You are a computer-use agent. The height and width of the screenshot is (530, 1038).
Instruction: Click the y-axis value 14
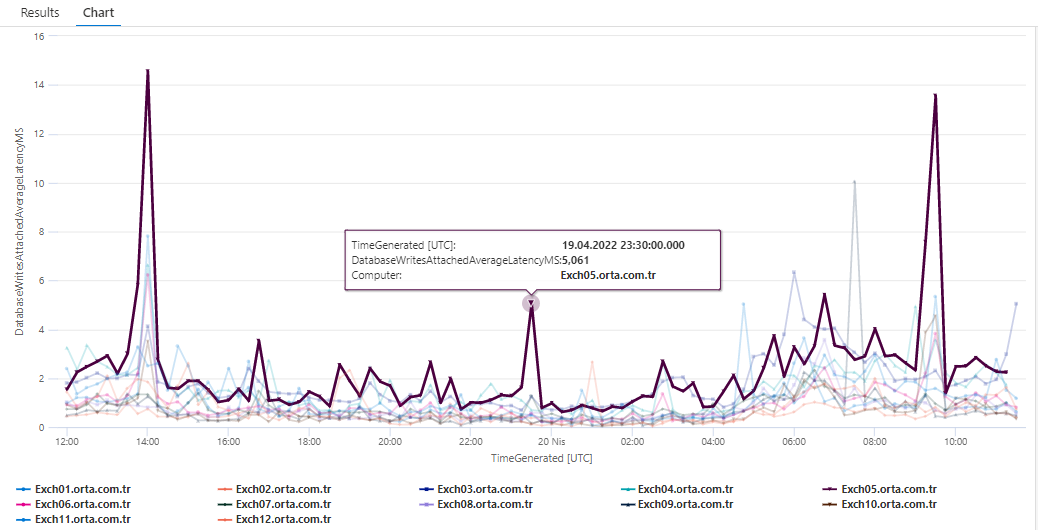click(38, 85)
